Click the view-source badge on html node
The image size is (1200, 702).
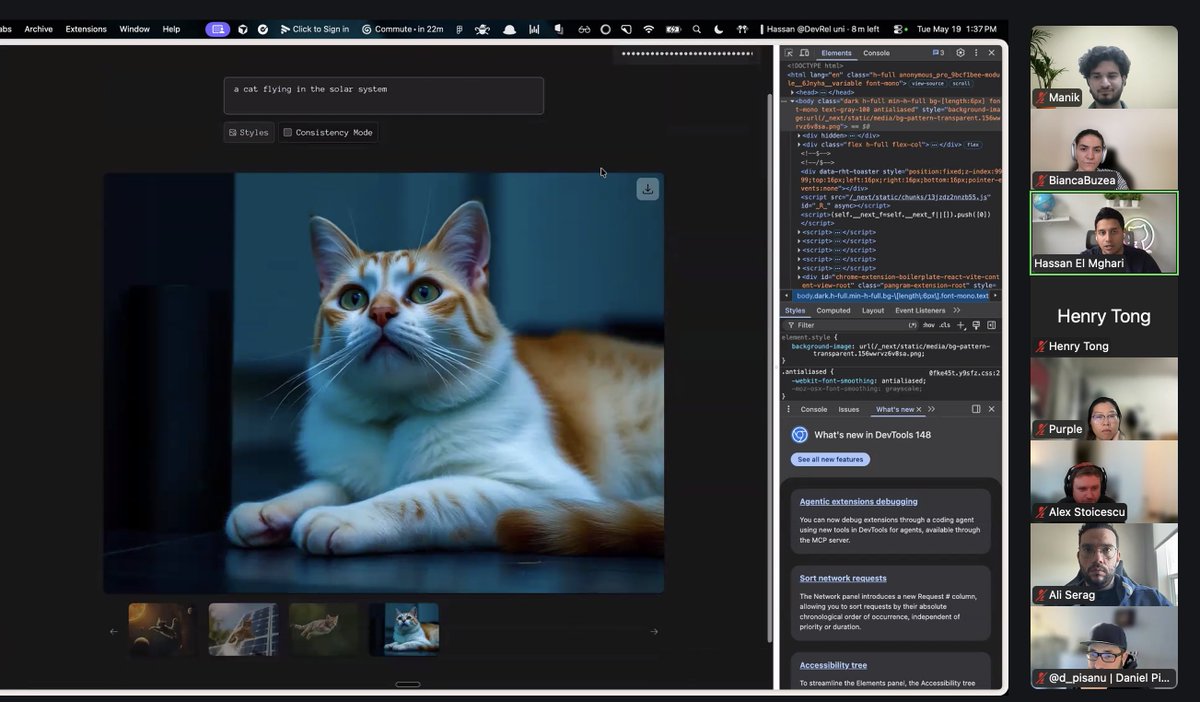(928, 83)
